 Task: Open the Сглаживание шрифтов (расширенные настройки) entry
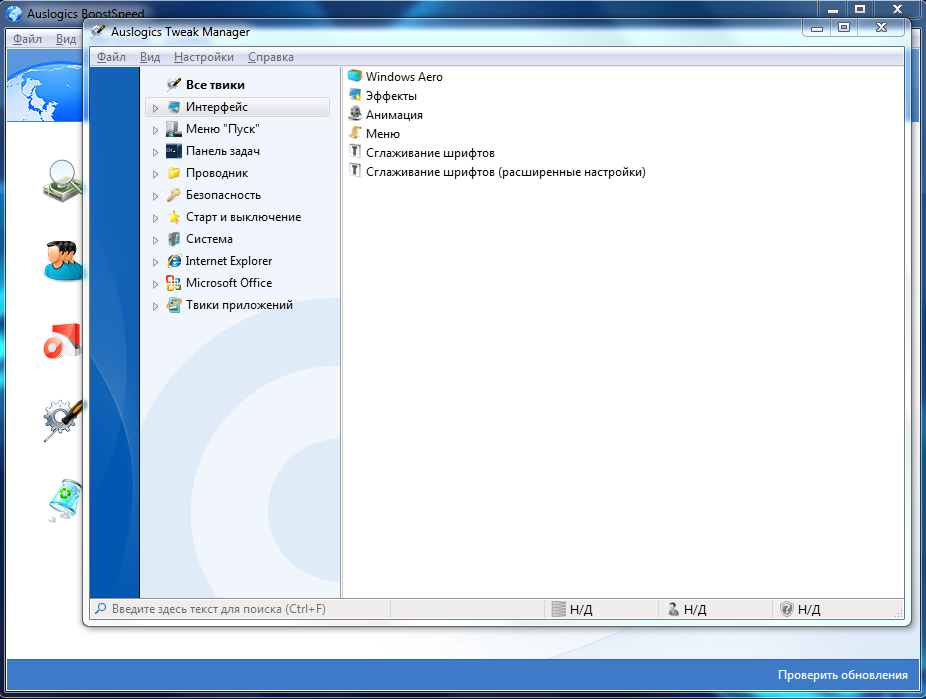point(506,172)
